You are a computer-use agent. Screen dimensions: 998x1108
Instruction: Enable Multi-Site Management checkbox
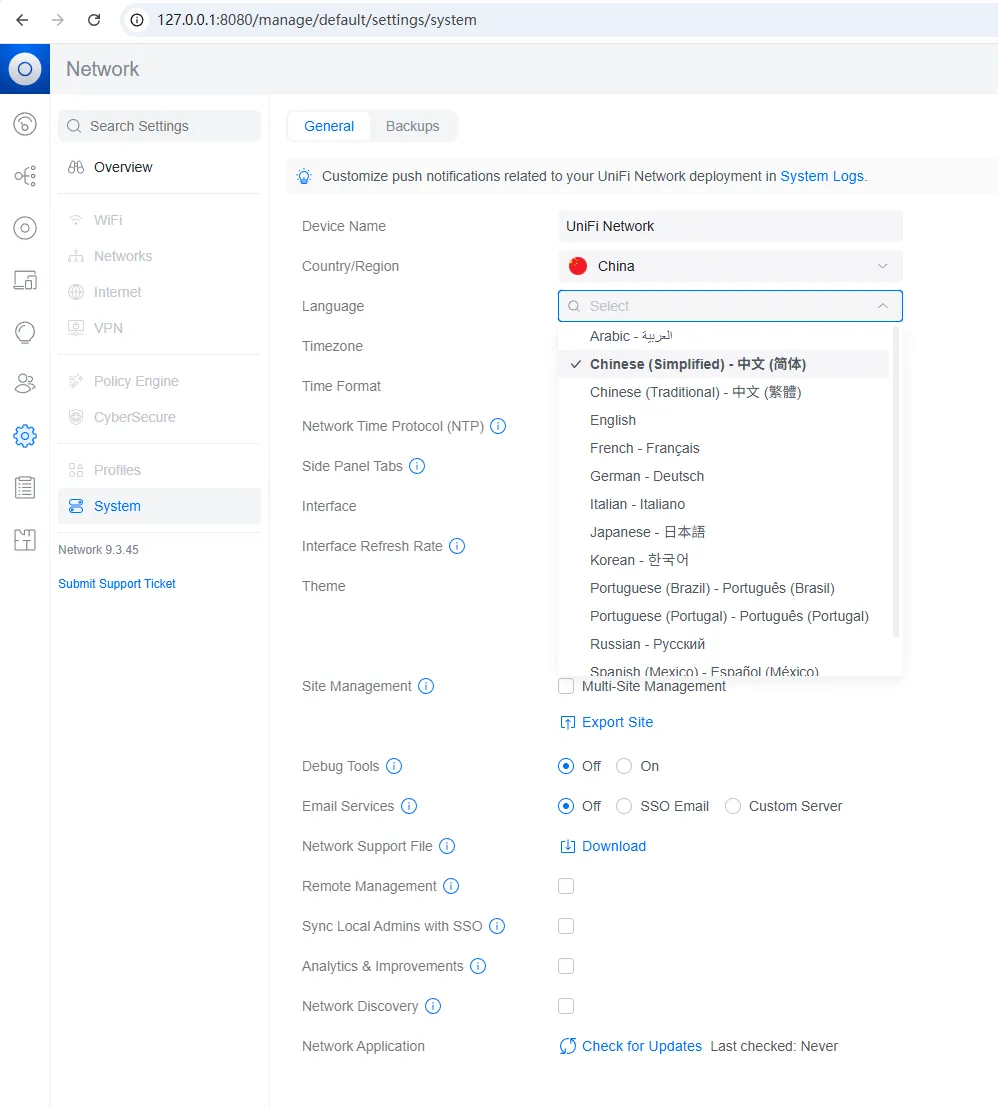pos(566,686)
